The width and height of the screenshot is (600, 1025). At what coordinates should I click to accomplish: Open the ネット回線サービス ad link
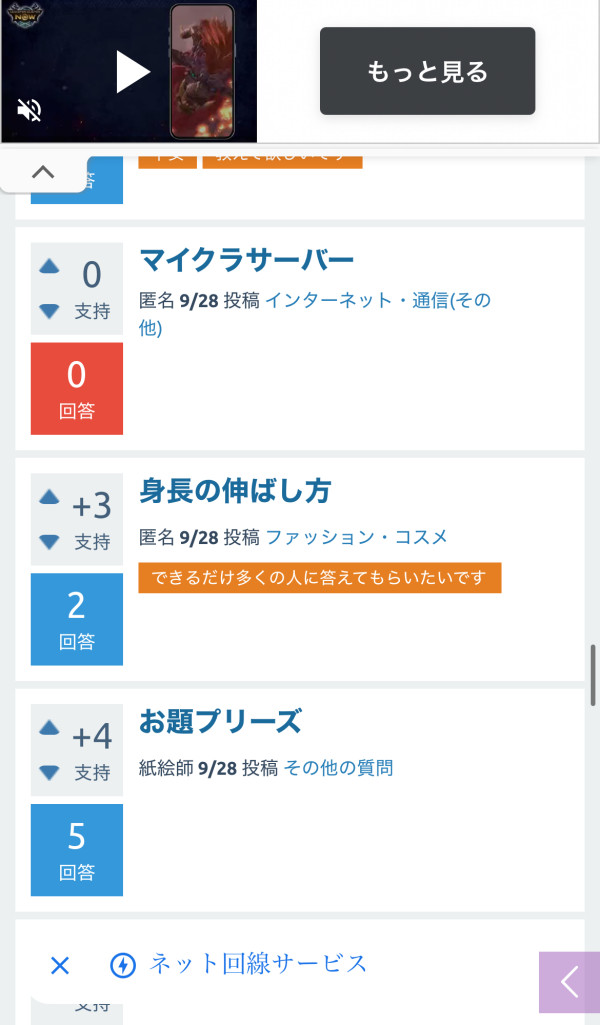(258, 964)
